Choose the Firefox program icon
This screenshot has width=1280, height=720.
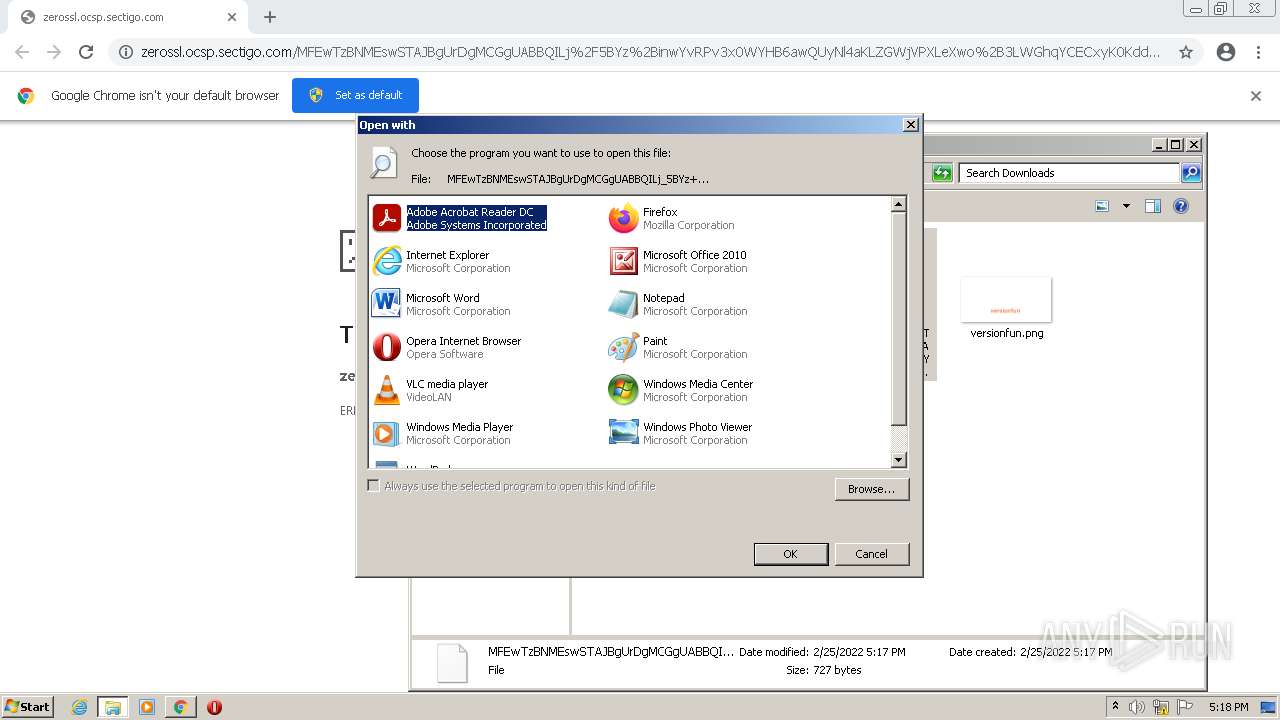623,218
